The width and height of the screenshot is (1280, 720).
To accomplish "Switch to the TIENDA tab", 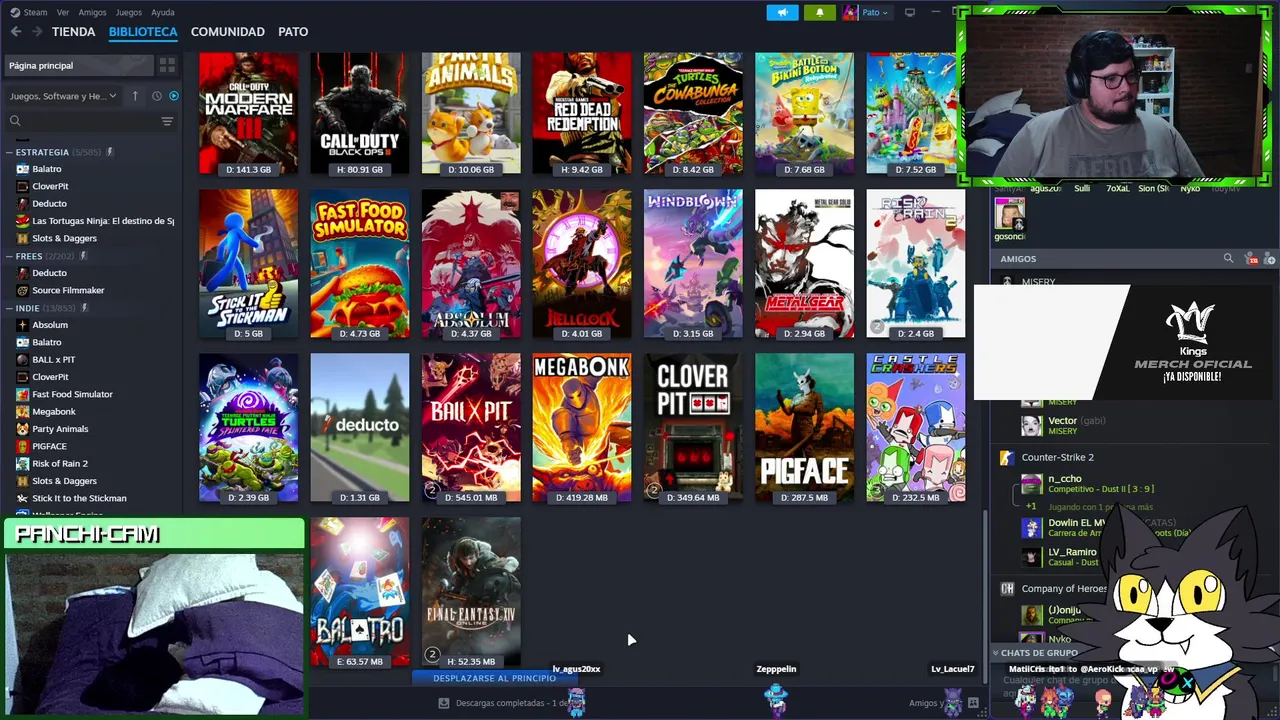I will tap(73, 32).
